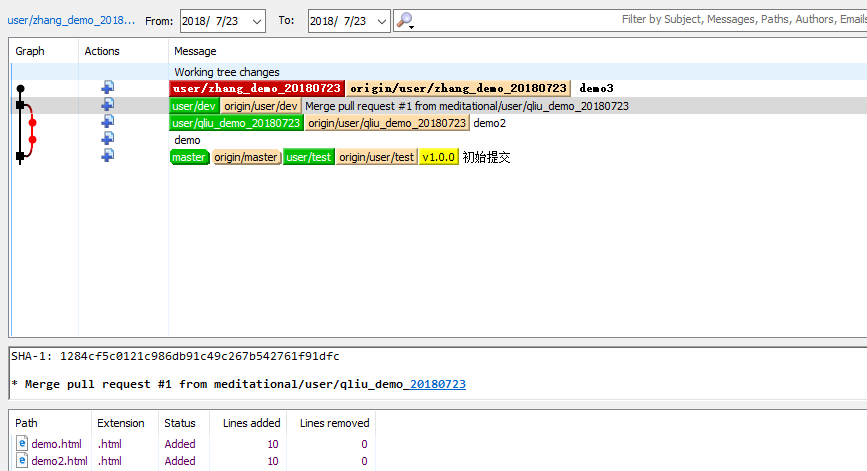Image resolution: width=867 pixels, height=471 pixels.
Task: Open the To date dropdown
Action: coord(380,20)
